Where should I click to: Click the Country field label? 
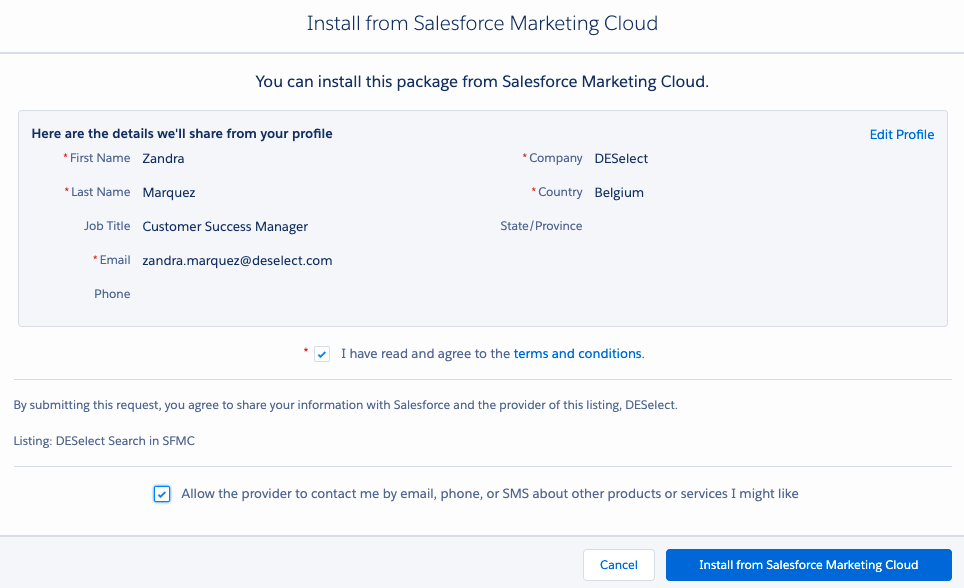tap(560, 192)
